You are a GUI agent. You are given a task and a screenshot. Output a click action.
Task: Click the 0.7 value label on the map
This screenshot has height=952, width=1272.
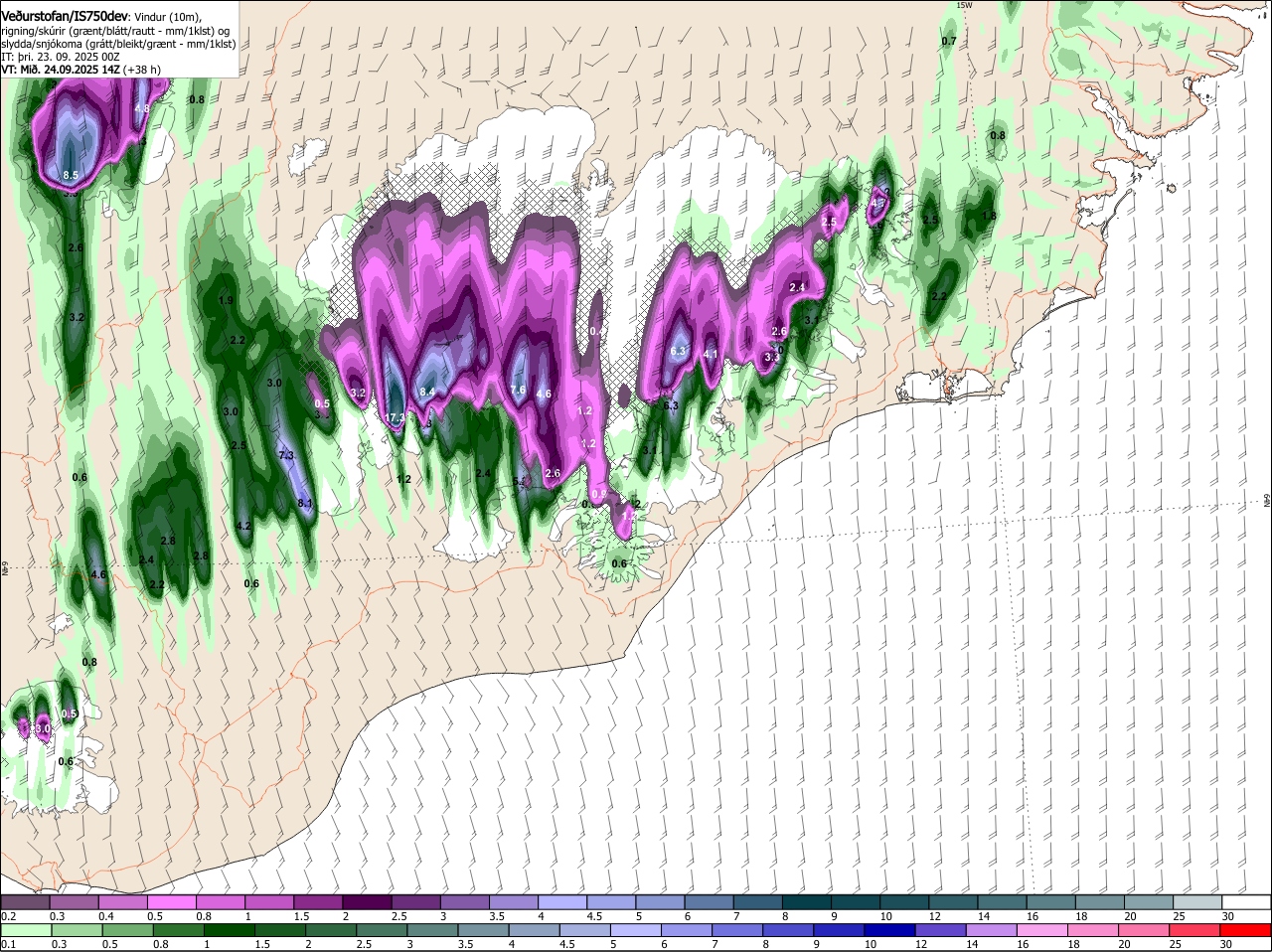949,41
